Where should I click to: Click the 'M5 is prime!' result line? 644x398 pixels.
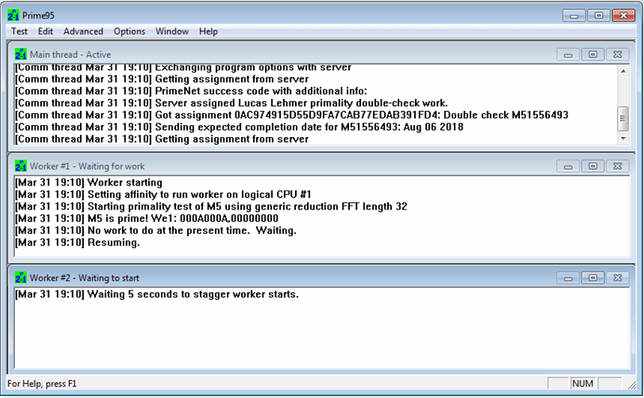147,218
